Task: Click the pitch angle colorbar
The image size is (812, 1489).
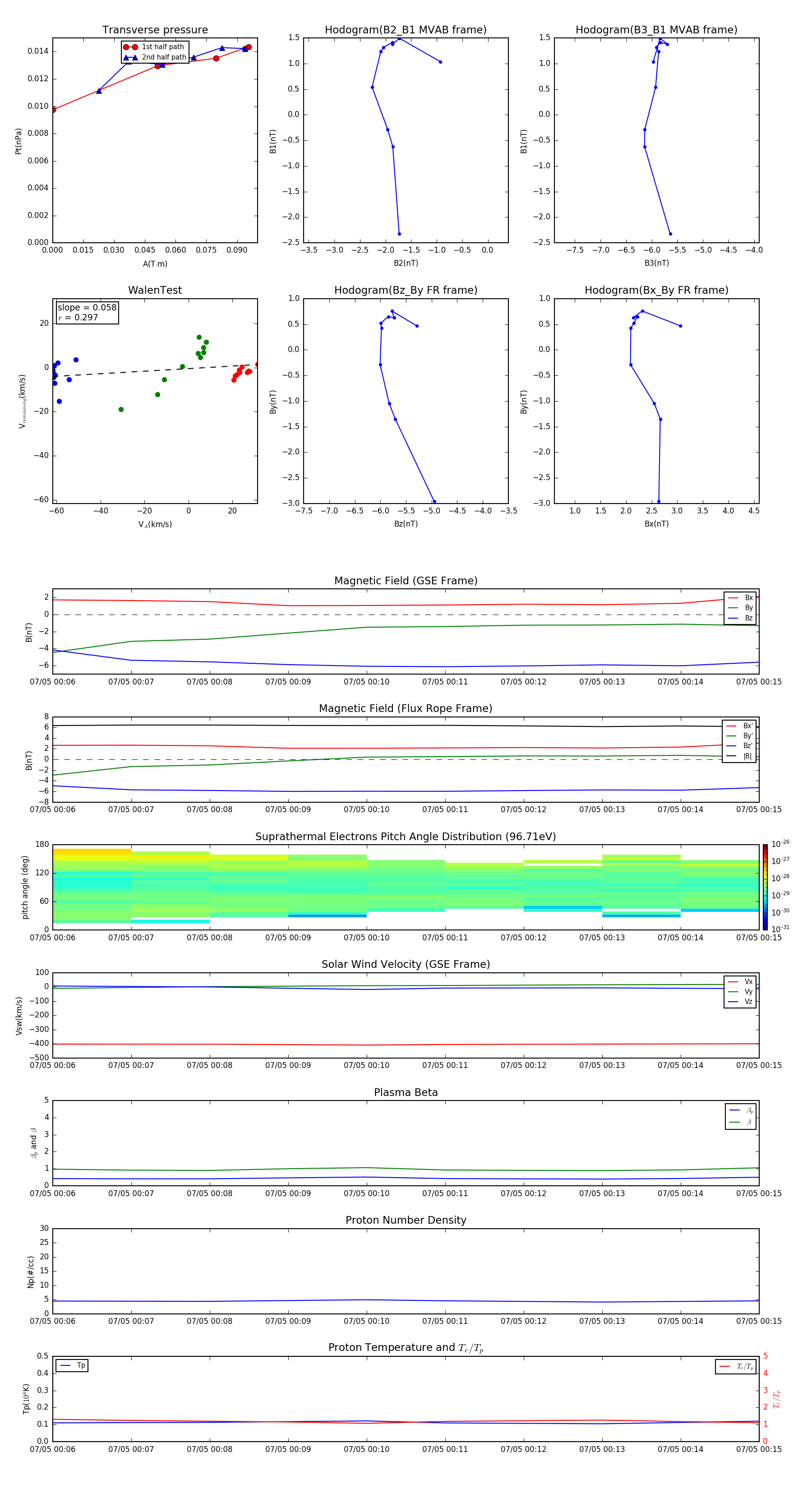Action: pyautogui.click(x=765, y=887)
